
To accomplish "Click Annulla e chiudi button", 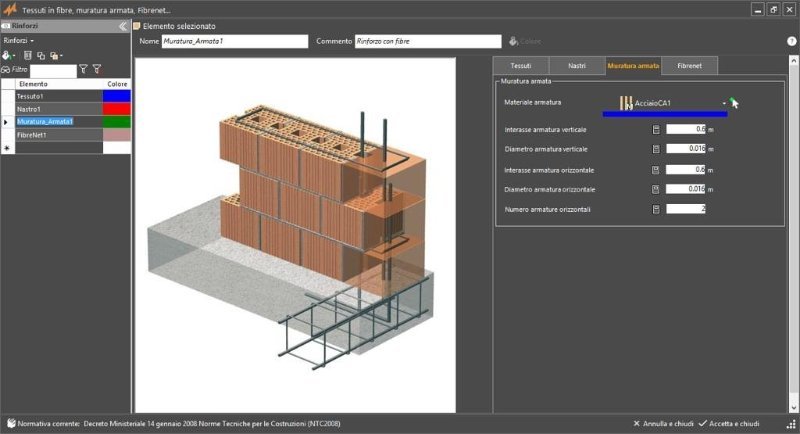I will pyautogui.click(x=663, y=423).
